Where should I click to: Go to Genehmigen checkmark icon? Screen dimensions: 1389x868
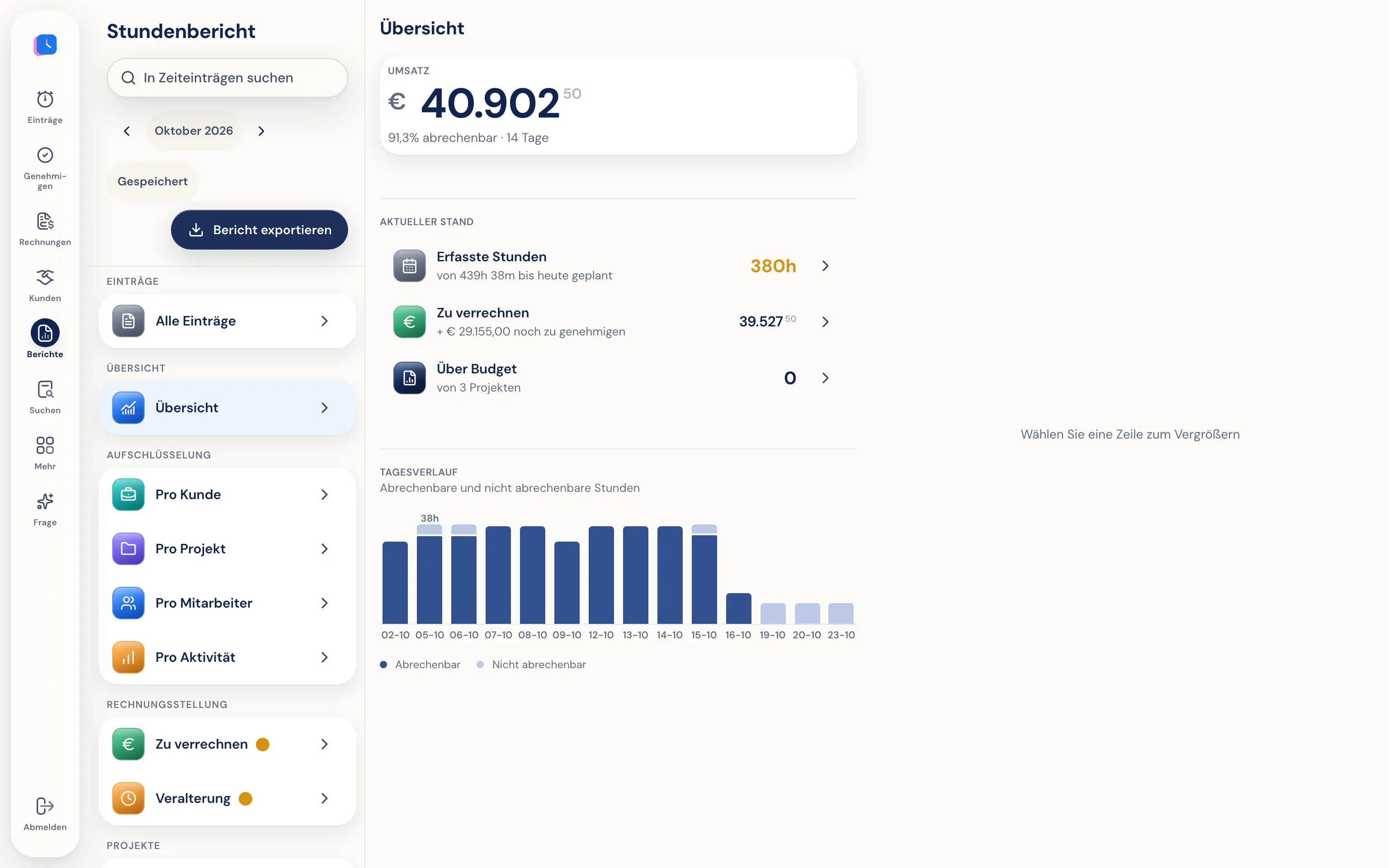pyautogui.click(x=45, y=155)
